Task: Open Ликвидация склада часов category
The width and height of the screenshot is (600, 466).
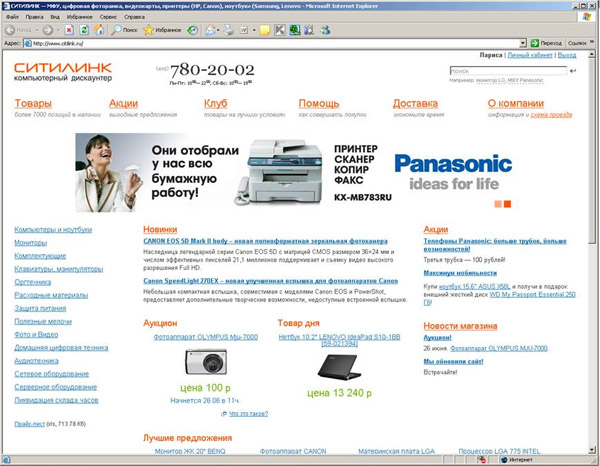Action: [x=56, y=400]
